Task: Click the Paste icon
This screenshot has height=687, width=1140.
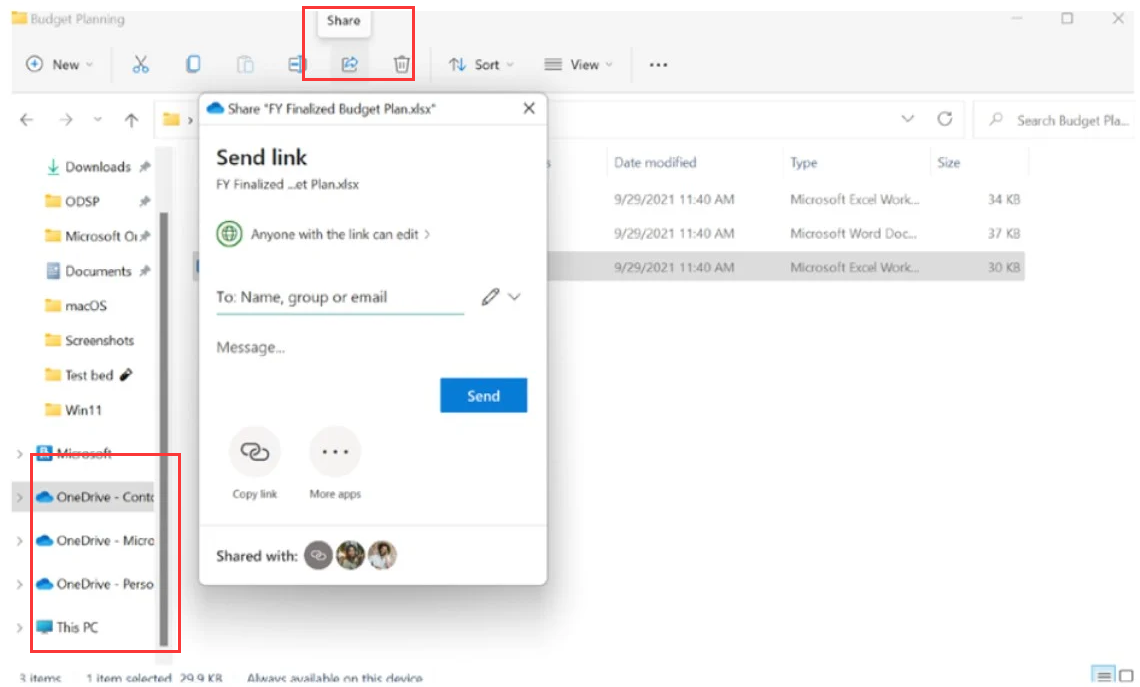Action: pyautogui.click(x=245, y=63)
